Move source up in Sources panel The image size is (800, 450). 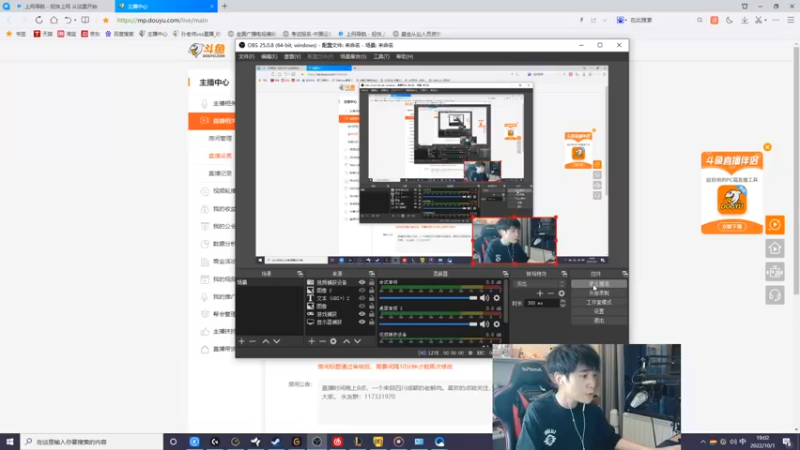point(346,341)
